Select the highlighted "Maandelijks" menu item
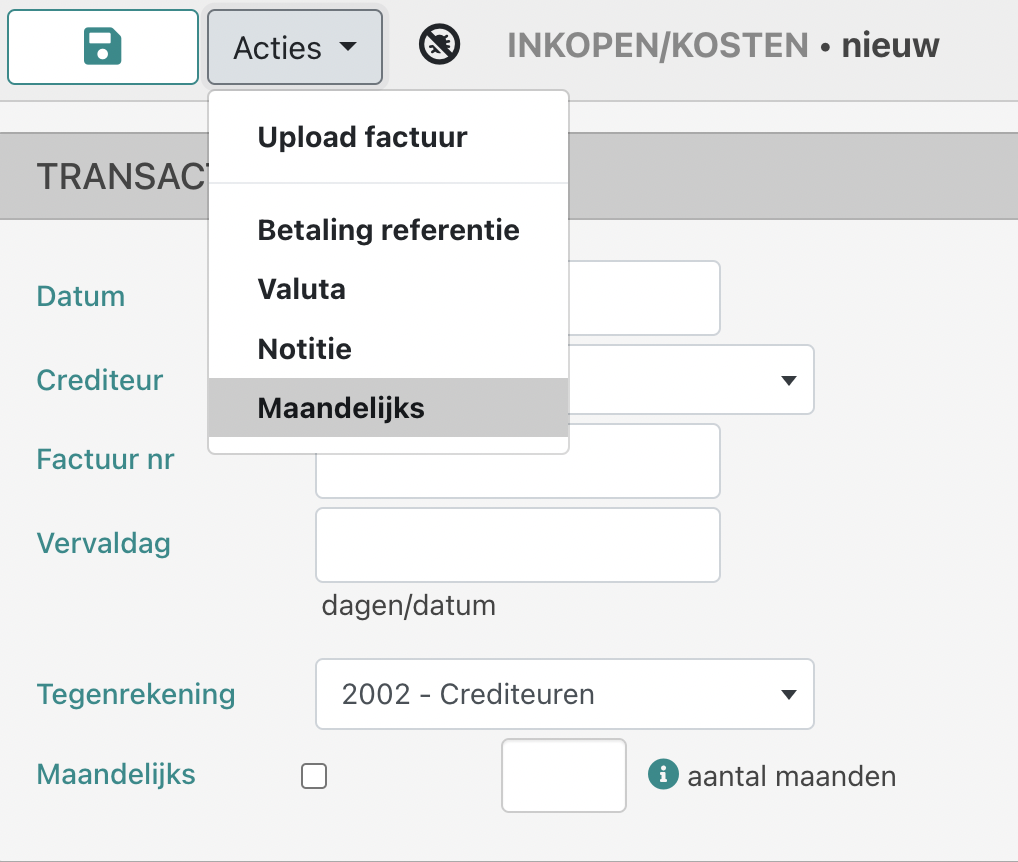Screen dimensions: 1018x862 coord(341,408)
